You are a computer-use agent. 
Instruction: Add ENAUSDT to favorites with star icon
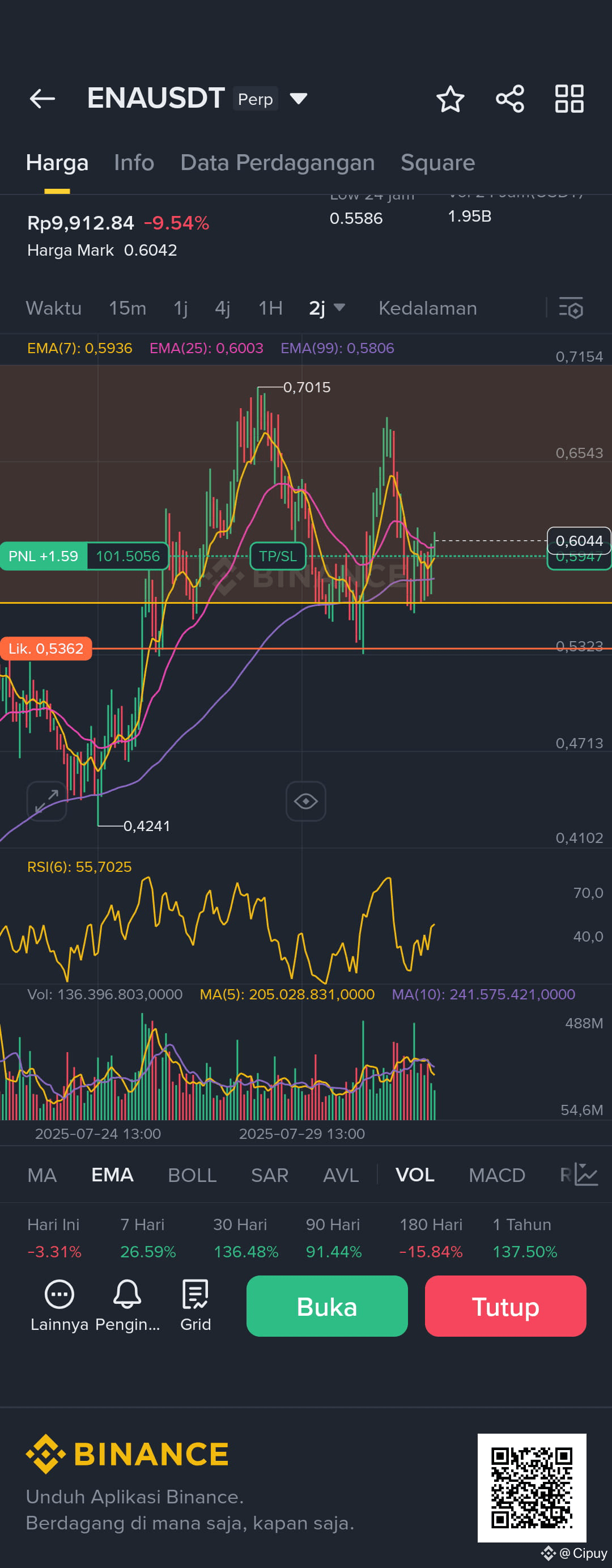450,99
